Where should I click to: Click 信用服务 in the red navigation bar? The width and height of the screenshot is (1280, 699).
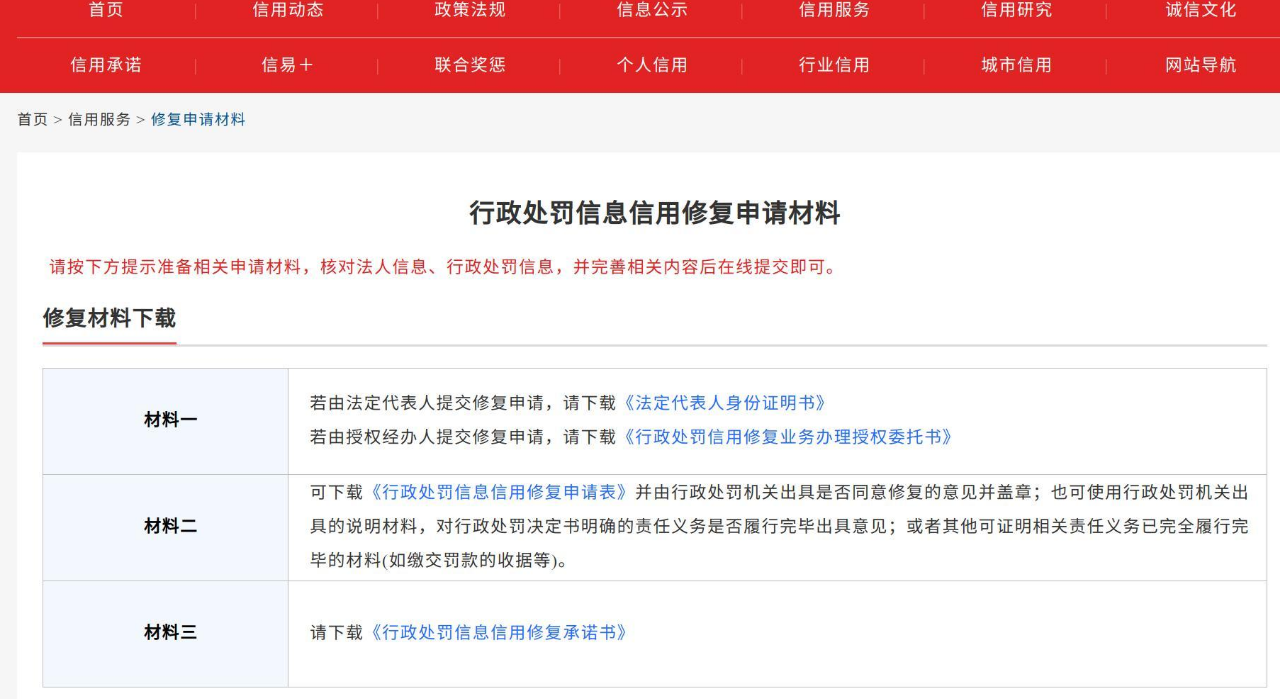point(834,10)
